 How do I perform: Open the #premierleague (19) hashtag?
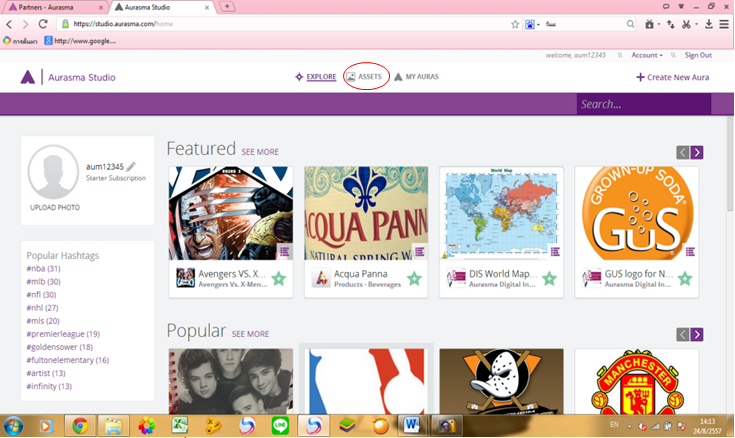coord(63,334)
